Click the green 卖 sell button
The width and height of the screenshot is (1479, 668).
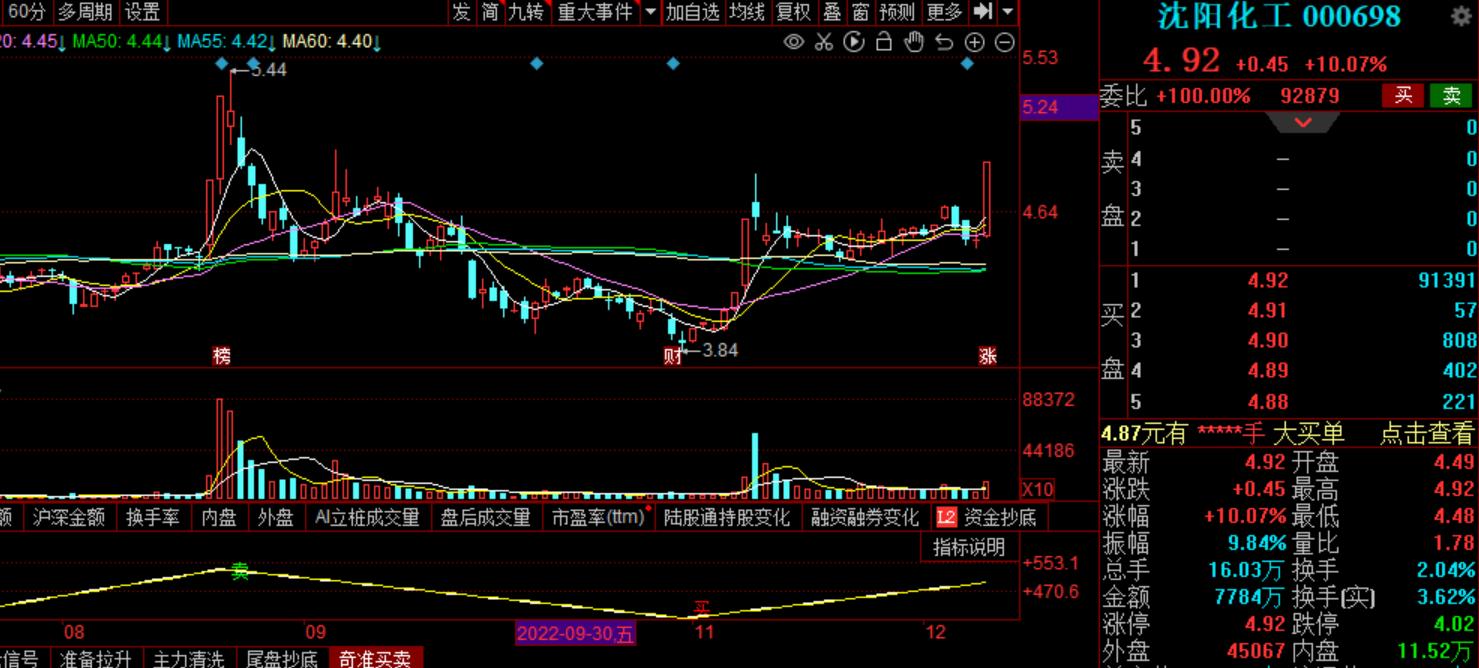1451,95
